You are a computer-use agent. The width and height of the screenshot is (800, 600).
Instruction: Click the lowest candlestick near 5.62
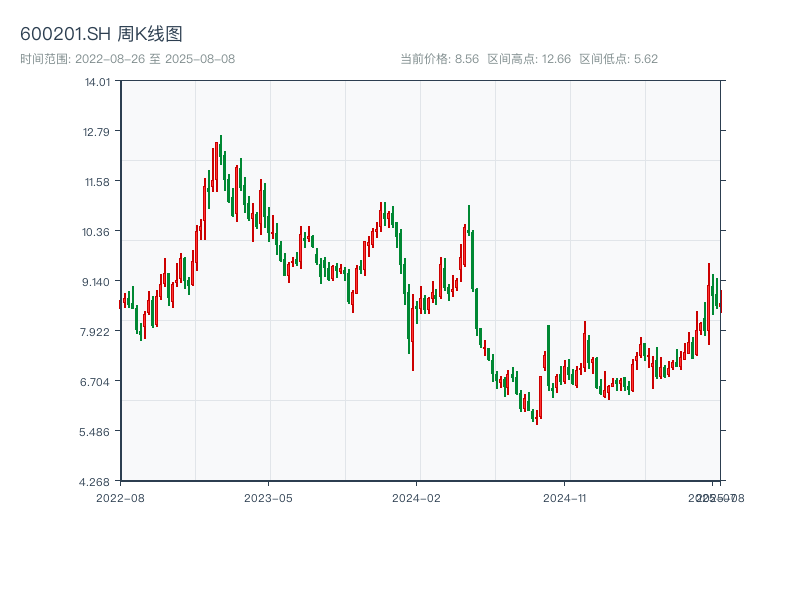coord(537,417)
